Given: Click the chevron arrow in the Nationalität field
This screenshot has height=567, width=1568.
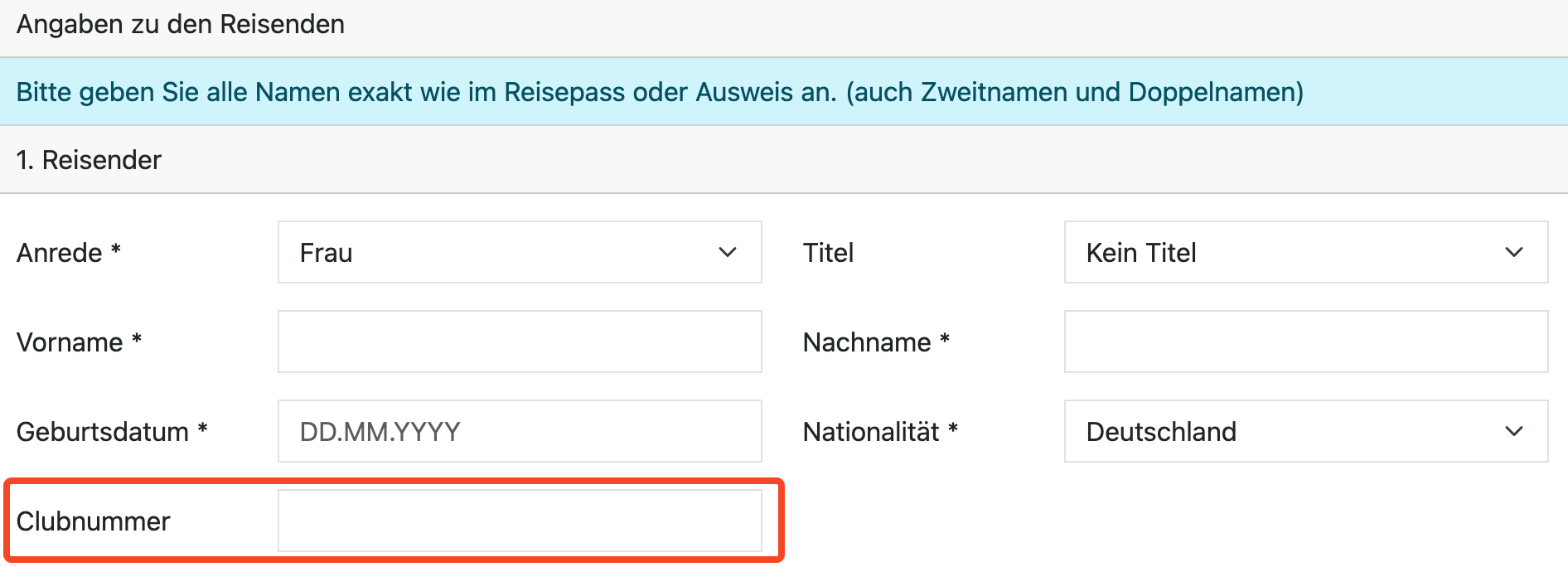Looking at the screenshot, I should tap(1514, 431).
